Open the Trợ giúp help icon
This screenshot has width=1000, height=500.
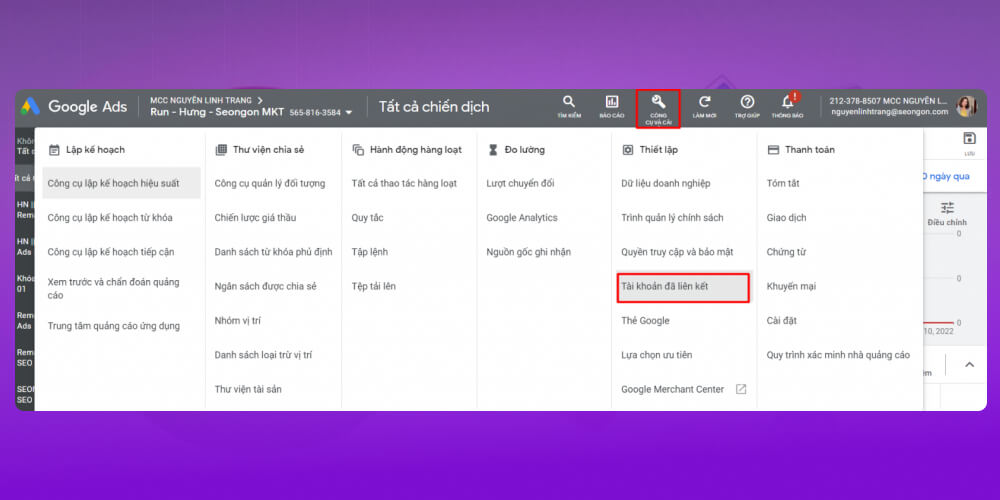[x=747, y=105]
